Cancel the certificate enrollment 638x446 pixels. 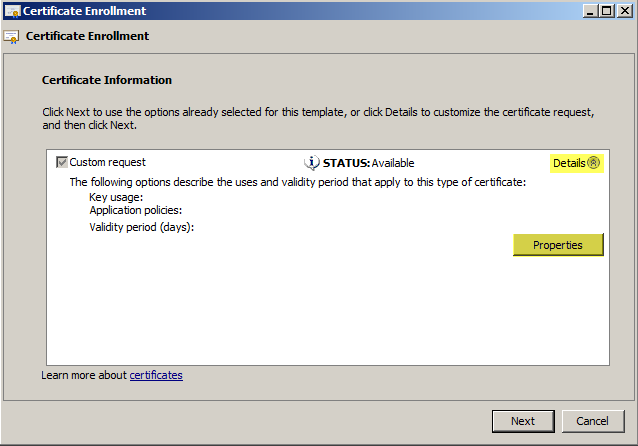(592, 421)
